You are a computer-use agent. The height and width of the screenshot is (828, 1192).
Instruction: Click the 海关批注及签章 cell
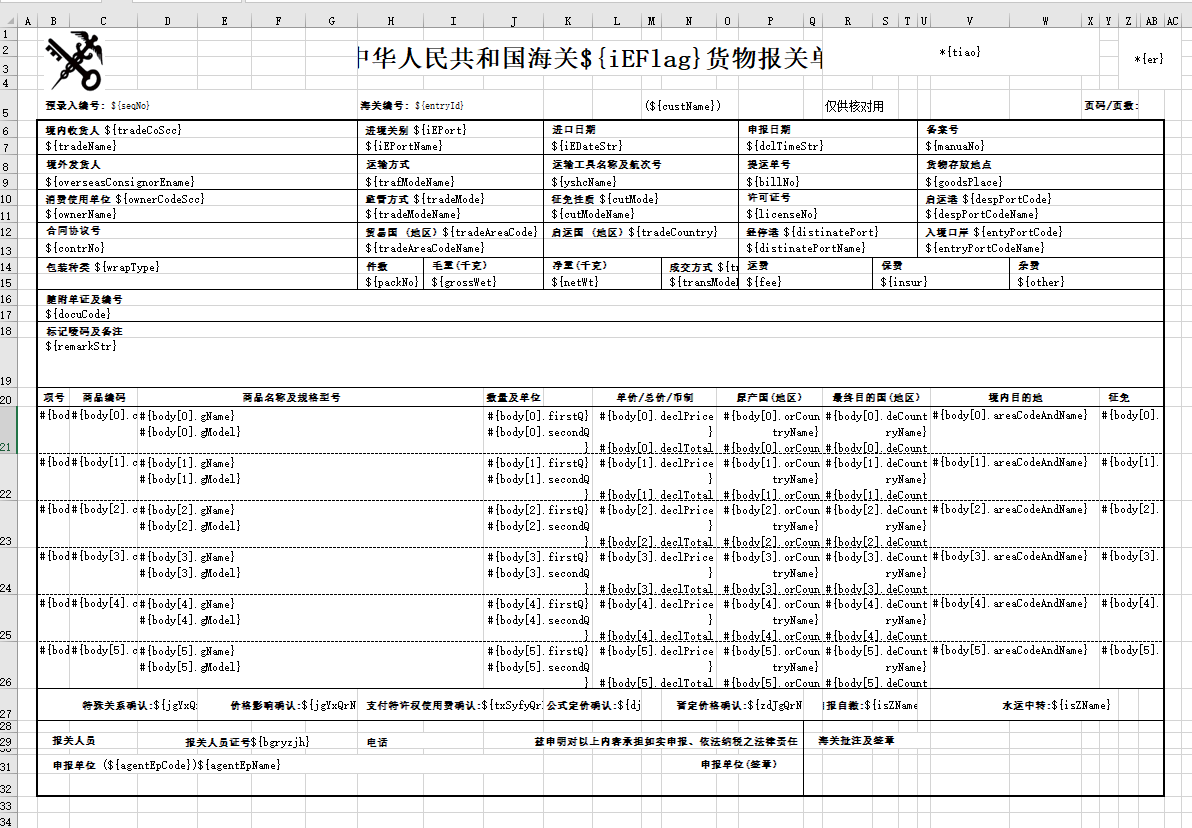tap(857, 741)
